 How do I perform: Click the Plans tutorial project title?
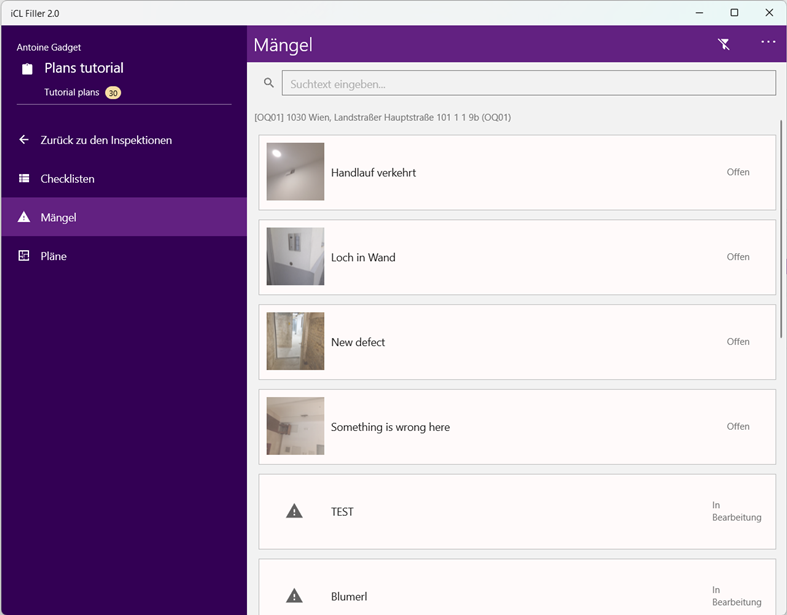click(x=84, y=68)
